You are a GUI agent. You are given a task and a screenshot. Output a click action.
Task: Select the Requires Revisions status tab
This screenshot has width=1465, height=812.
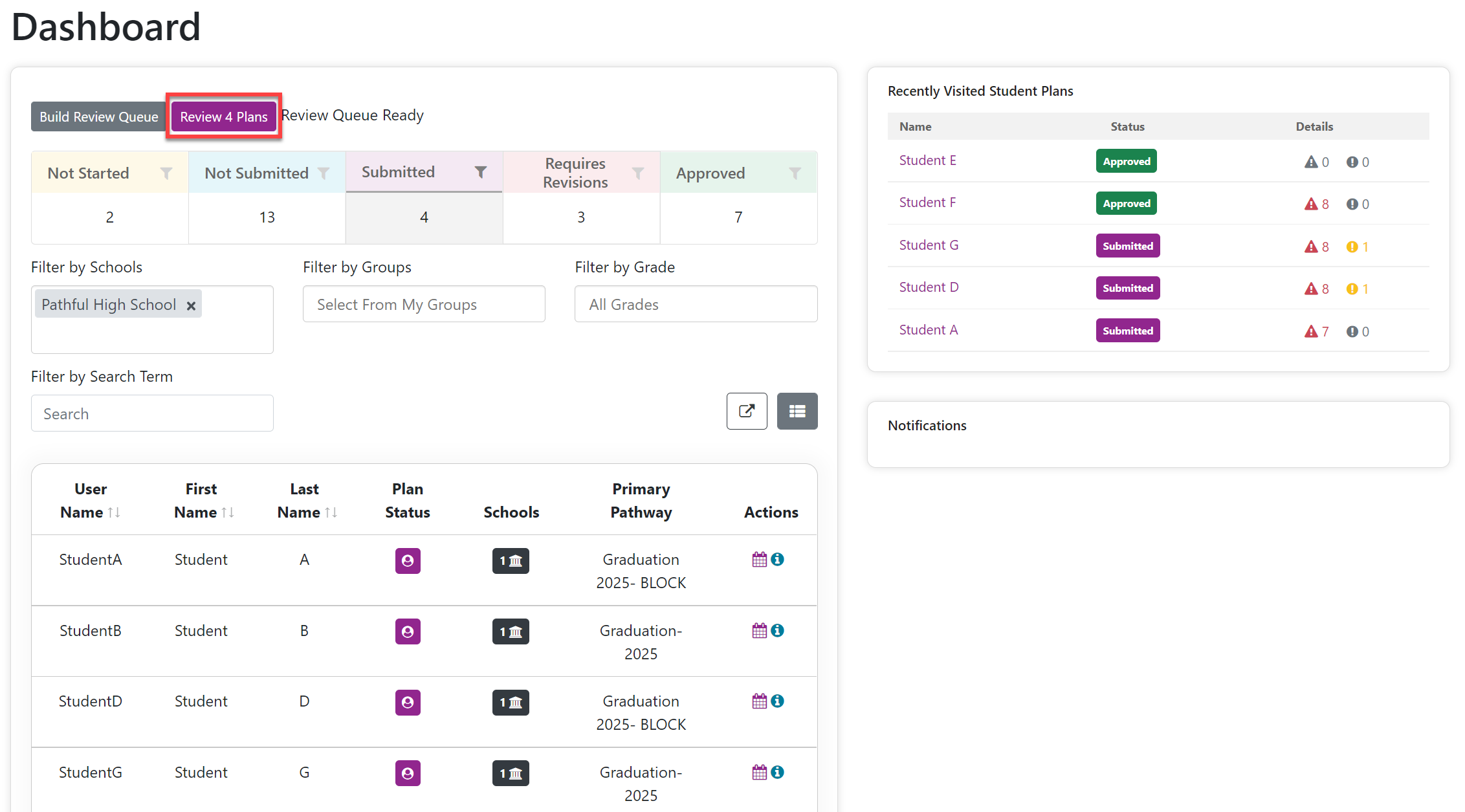point(581,172)
